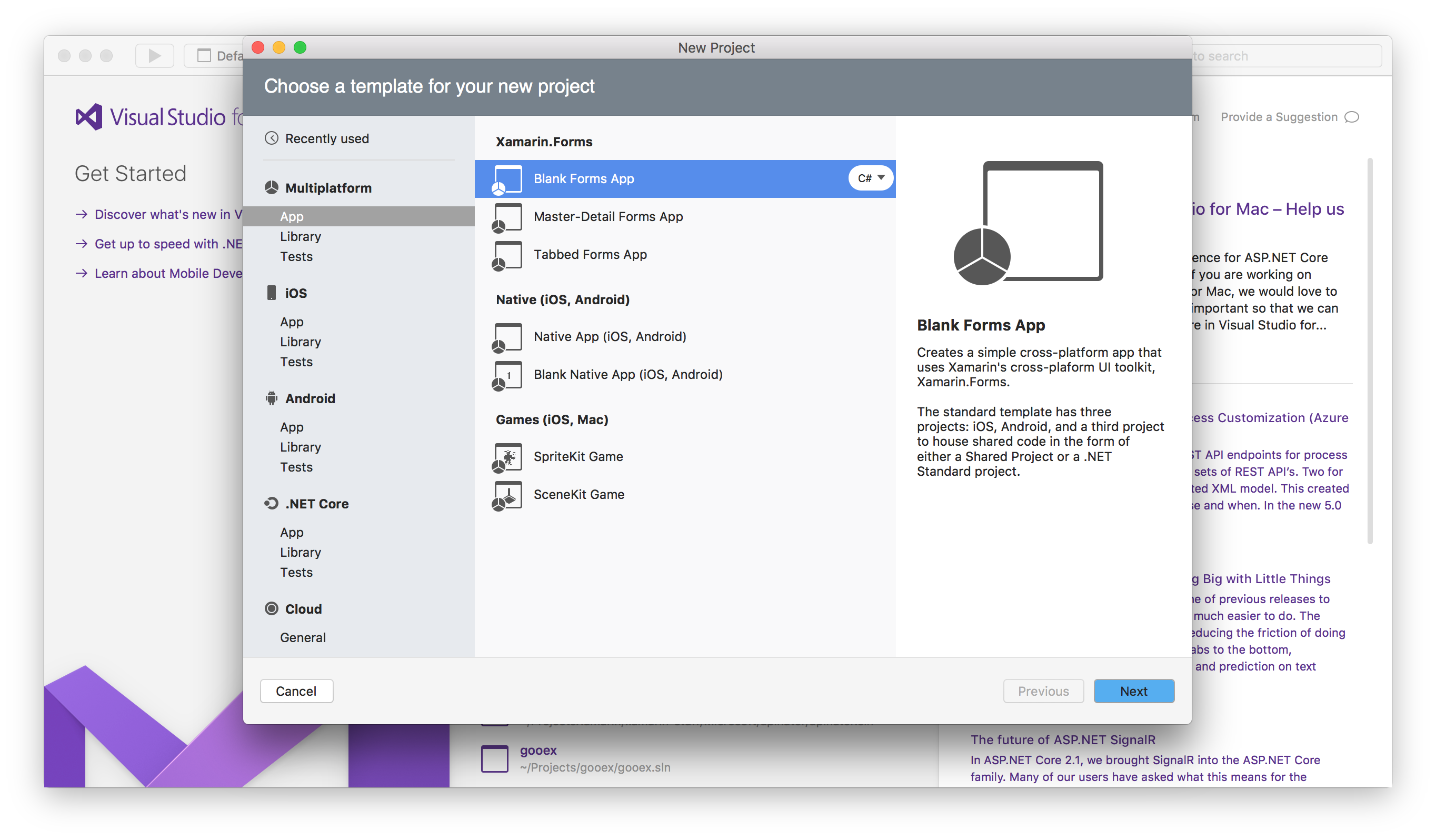This screenshot has height=840, width=1436.
Task: Select the Native App (iOS, Android) icon
Action: point(506,337)
